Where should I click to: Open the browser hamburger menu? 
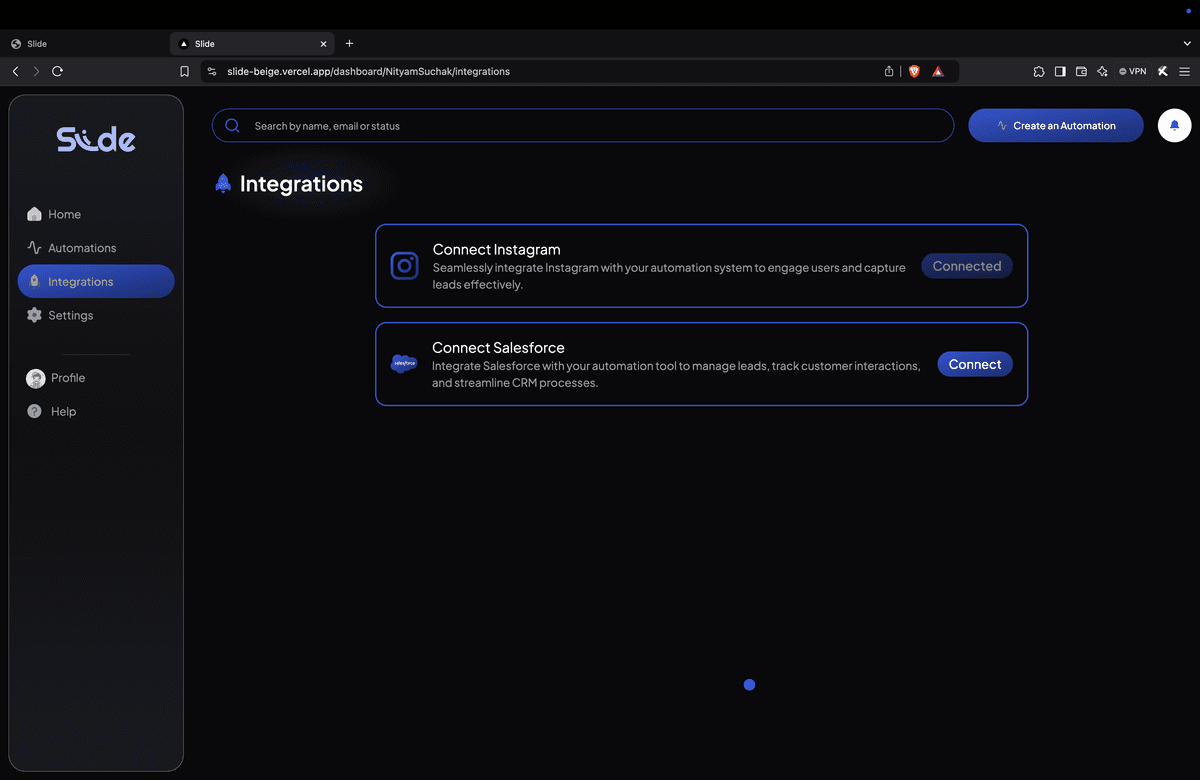pos(1185,71)
